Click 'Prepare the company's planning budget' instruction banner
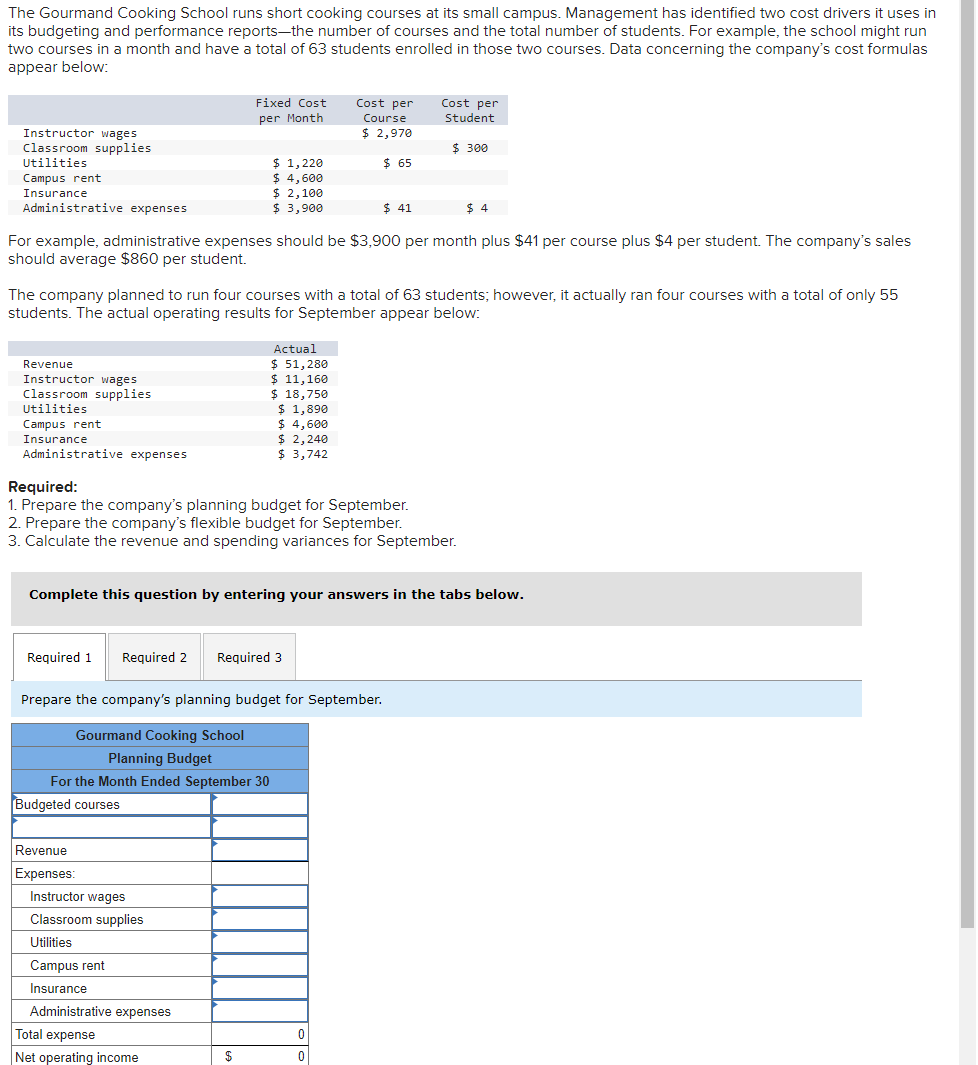978x1065 pixels. tap(436, 700)
